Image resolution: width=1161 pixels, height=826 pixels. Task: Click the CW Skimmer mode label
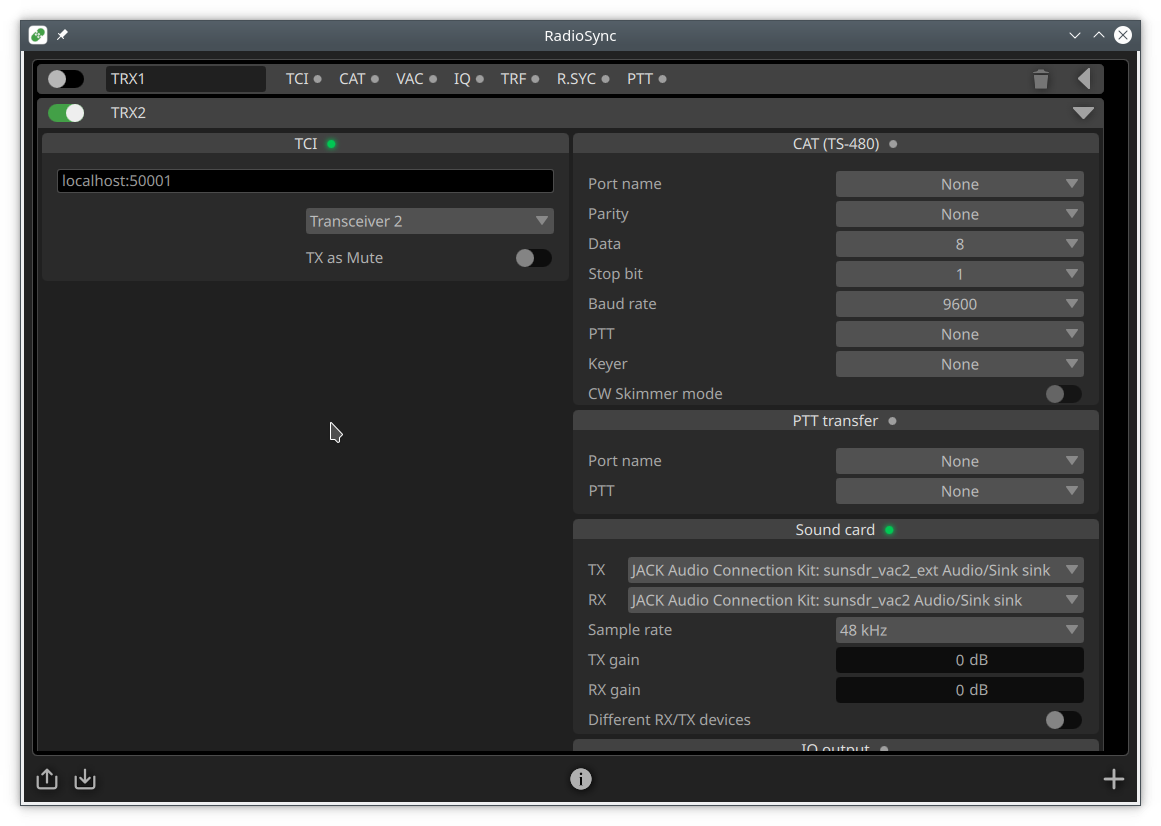tap(655, 394)
